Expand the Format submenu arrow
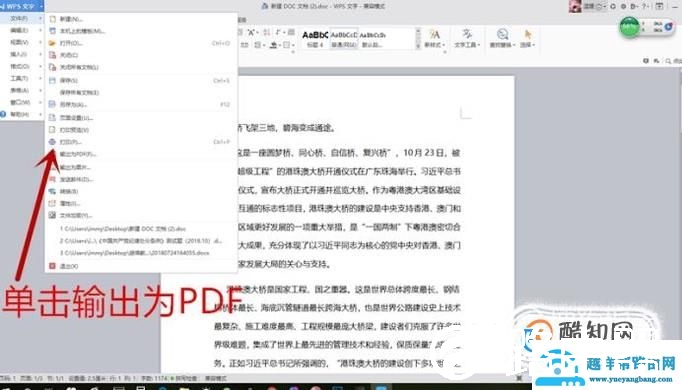Screen dimensions: 682x390 40,66
